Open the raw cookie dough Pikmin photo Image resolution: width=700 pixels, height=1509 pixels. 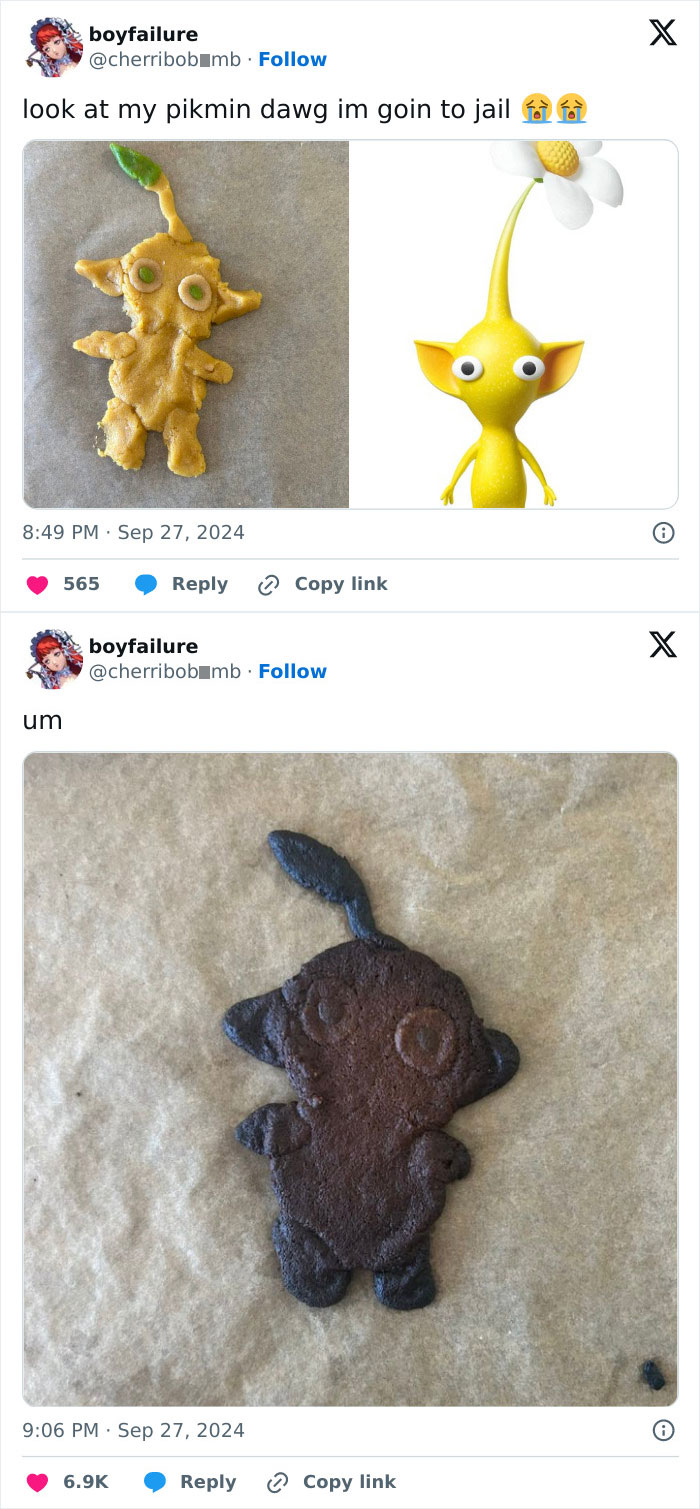pyautogui.click(x=185, y=322)
